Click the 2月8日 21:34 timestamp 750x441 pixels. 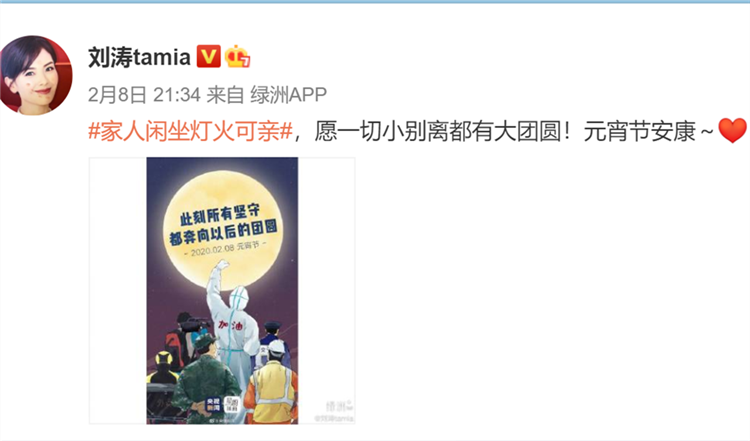click(144, 95)
